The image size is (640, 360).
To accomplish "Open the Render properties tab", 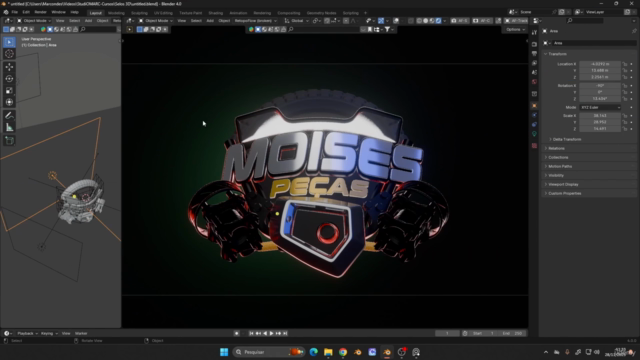I will pos(534,44).
